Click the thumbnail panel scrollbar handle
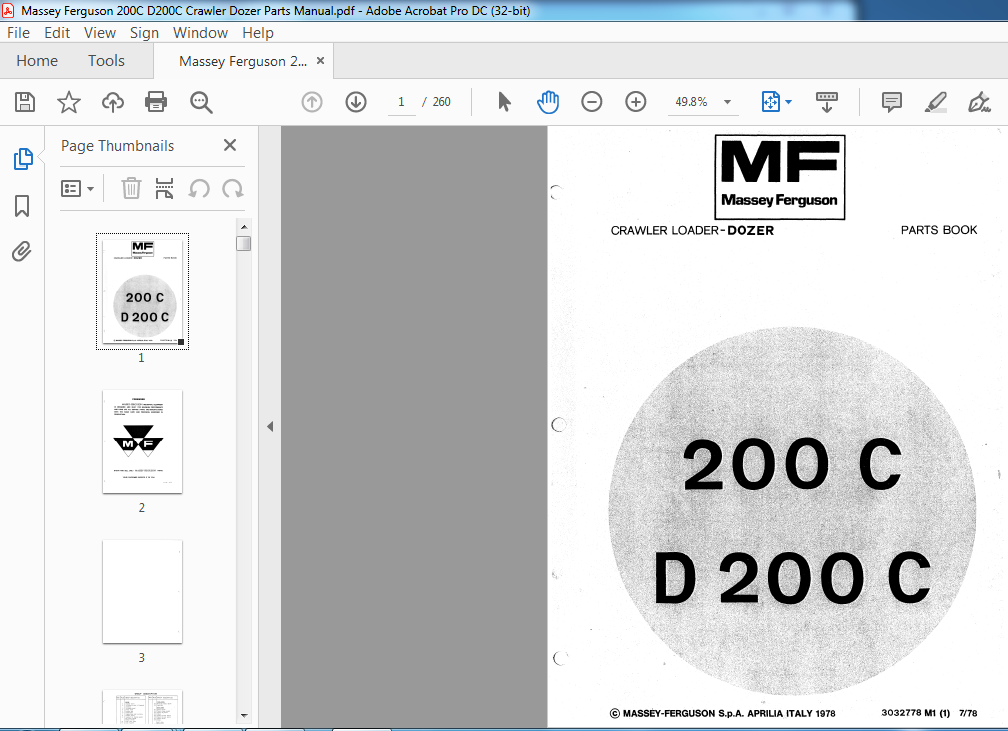 (x=244, y=244)
